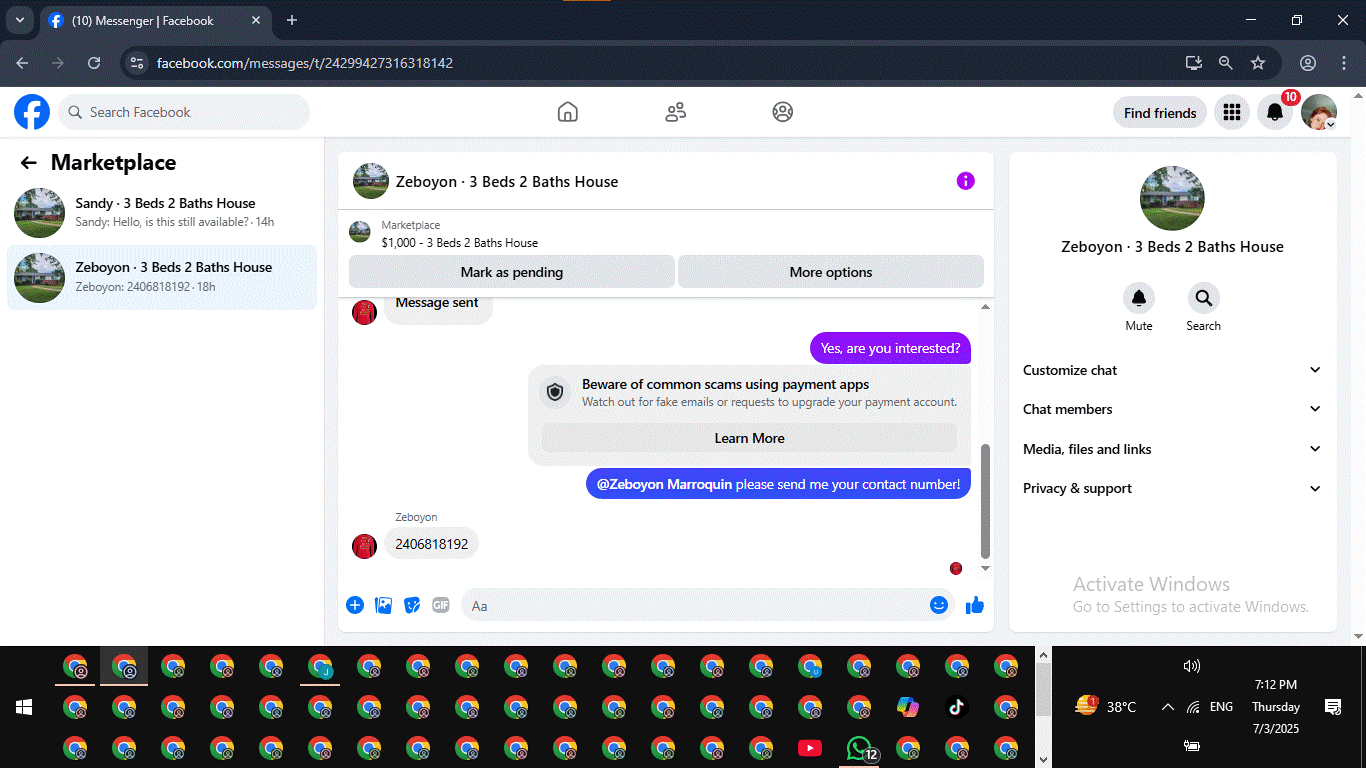The height and width of the screenshot is (768, 1366).
Task: Open Chrome tab search dropdown arrow
Action: 19,20
